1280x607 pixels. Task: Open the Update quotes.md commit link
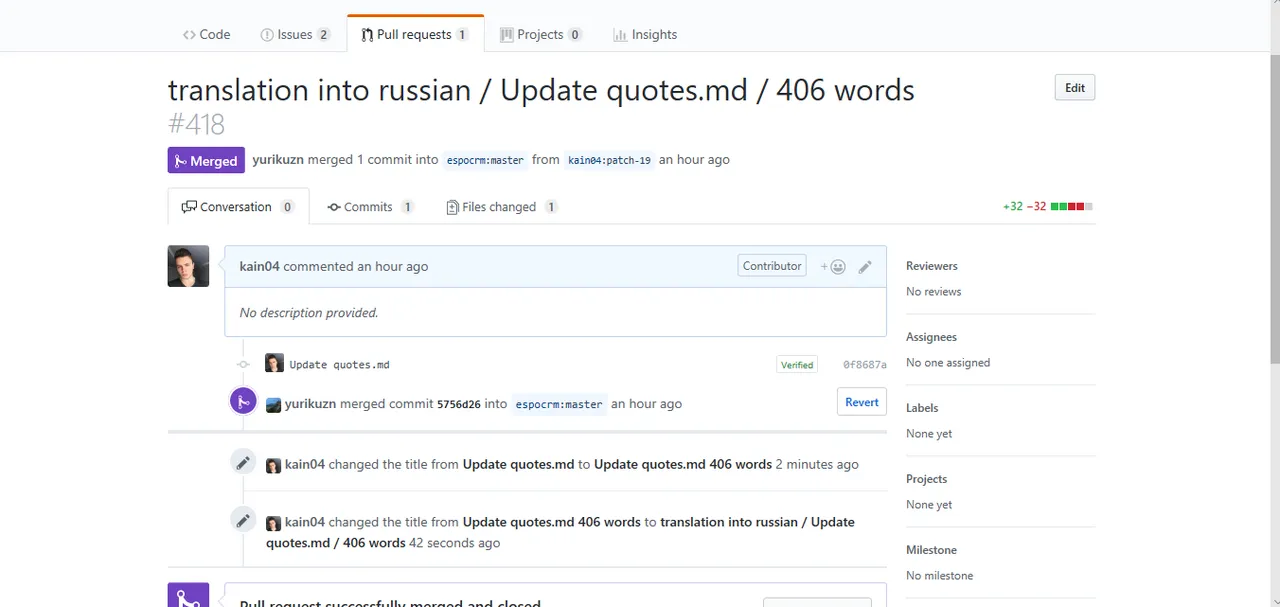pos(339,365)
